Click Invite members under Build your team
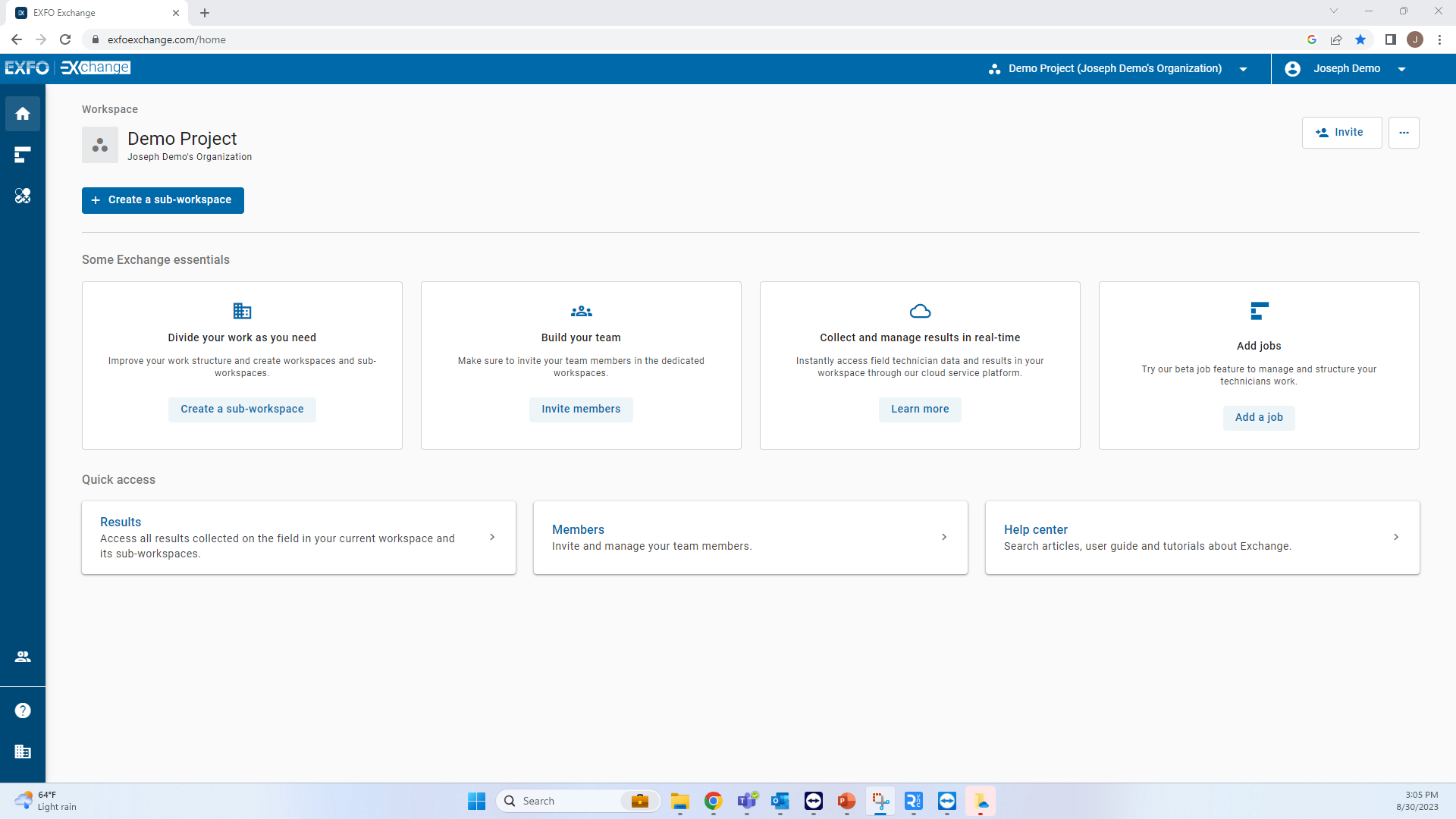1456x819 pixels. 581,409
